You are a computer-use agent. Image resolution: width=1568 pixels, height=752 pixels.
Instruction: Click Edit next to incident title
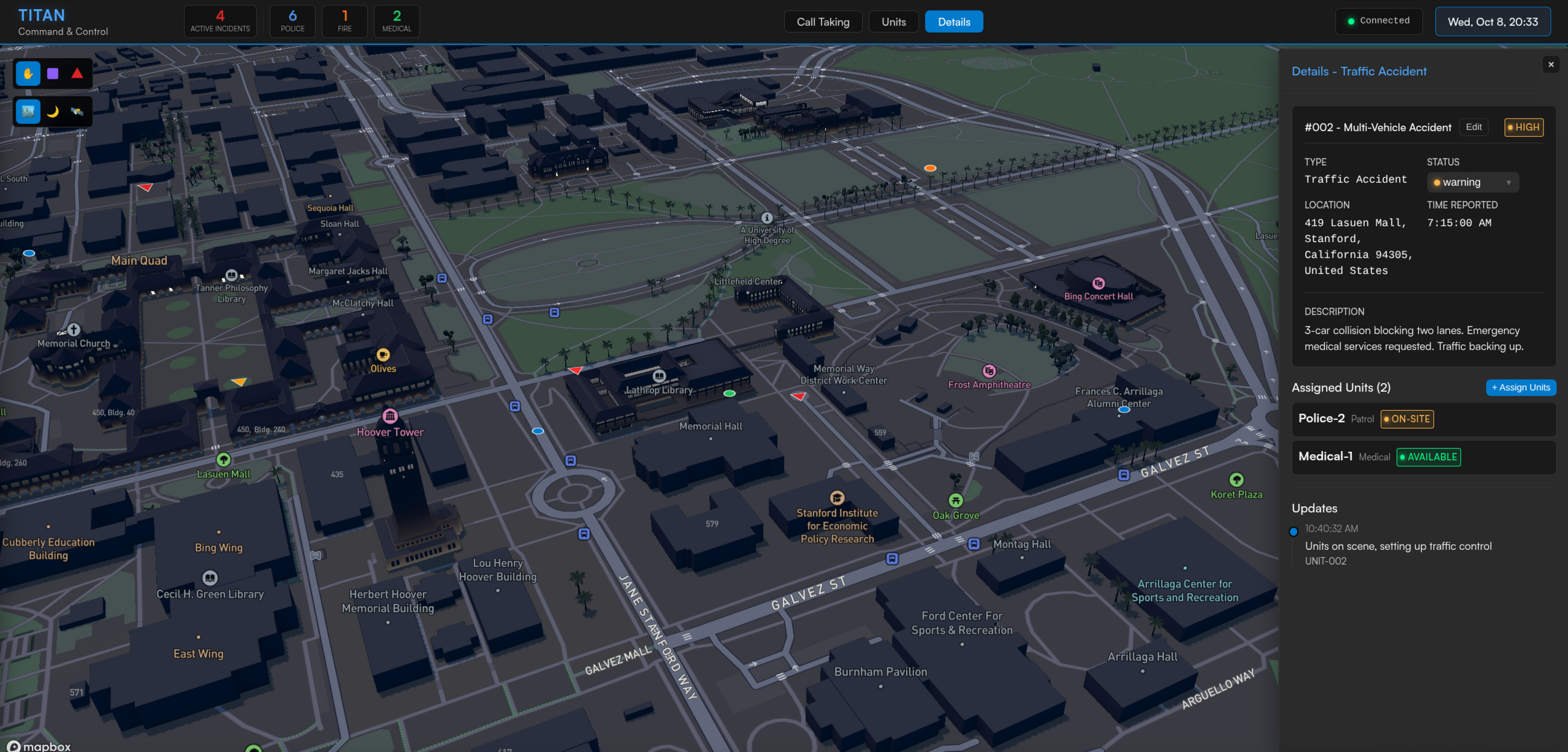click(1474, 127)
